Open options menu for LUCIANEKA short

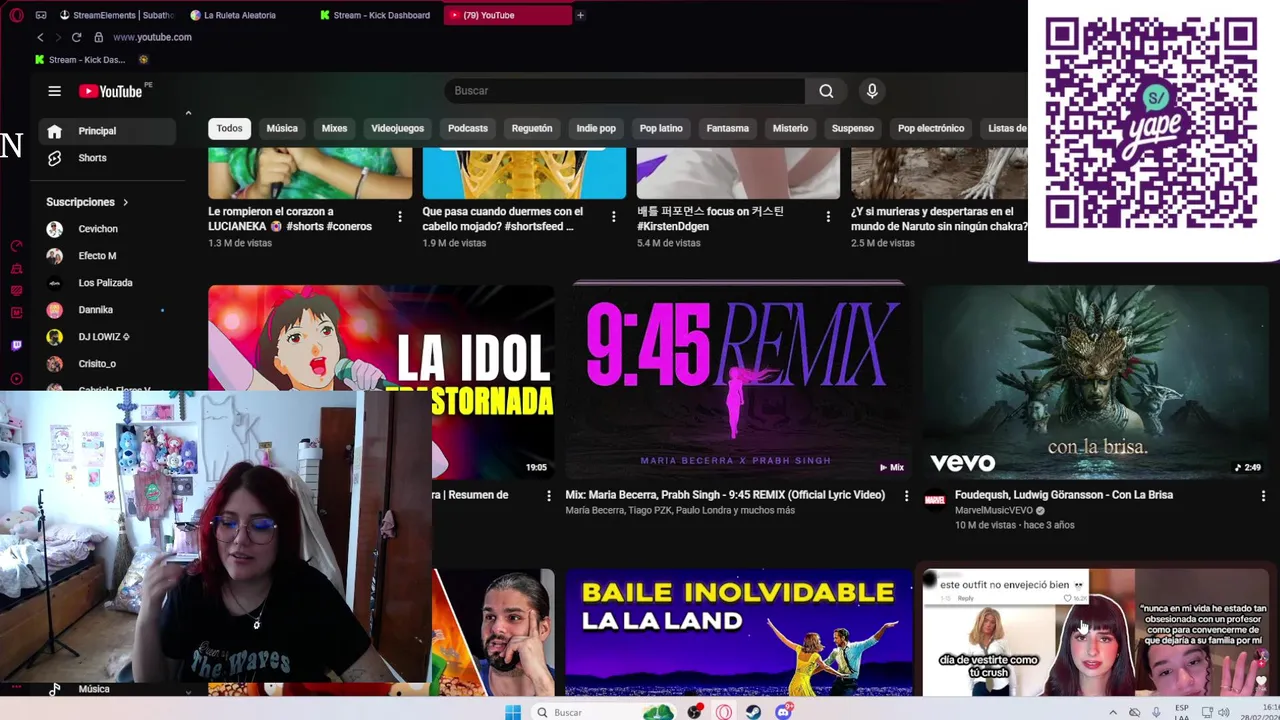point(400,216)
